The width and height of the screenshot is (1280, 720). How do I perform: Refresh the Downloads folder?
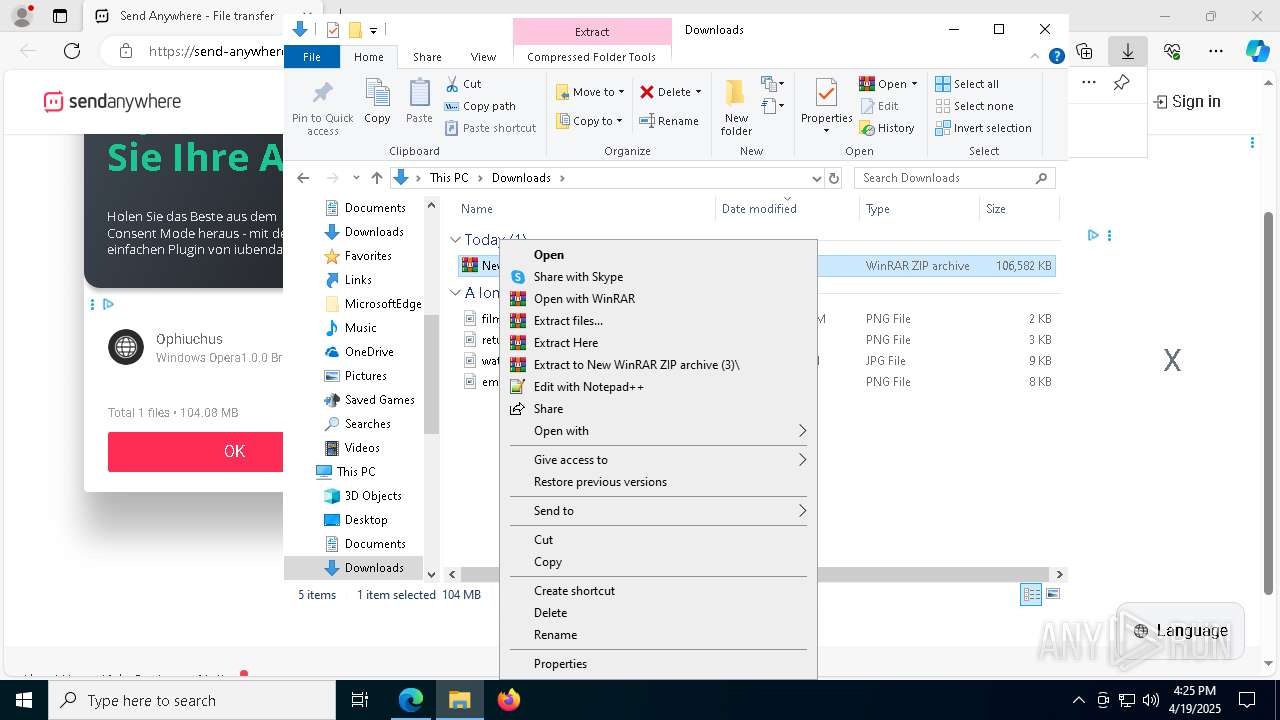834,178
